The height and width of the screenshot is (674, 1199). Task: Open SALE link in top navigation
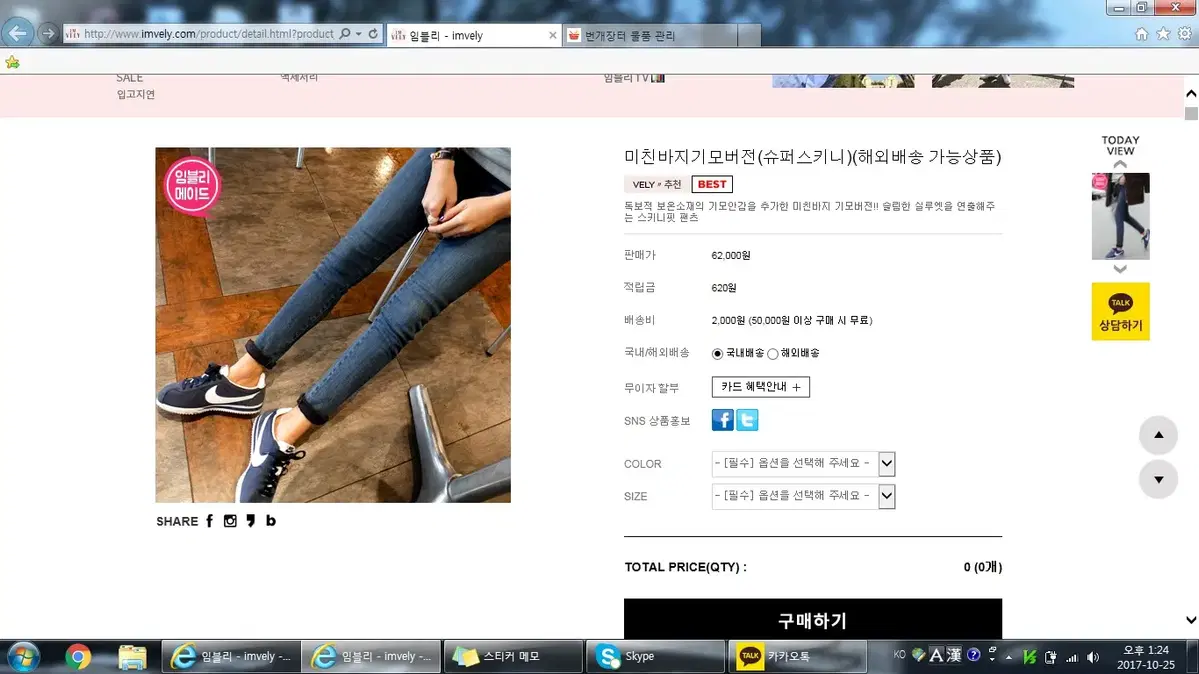(129, 78)
